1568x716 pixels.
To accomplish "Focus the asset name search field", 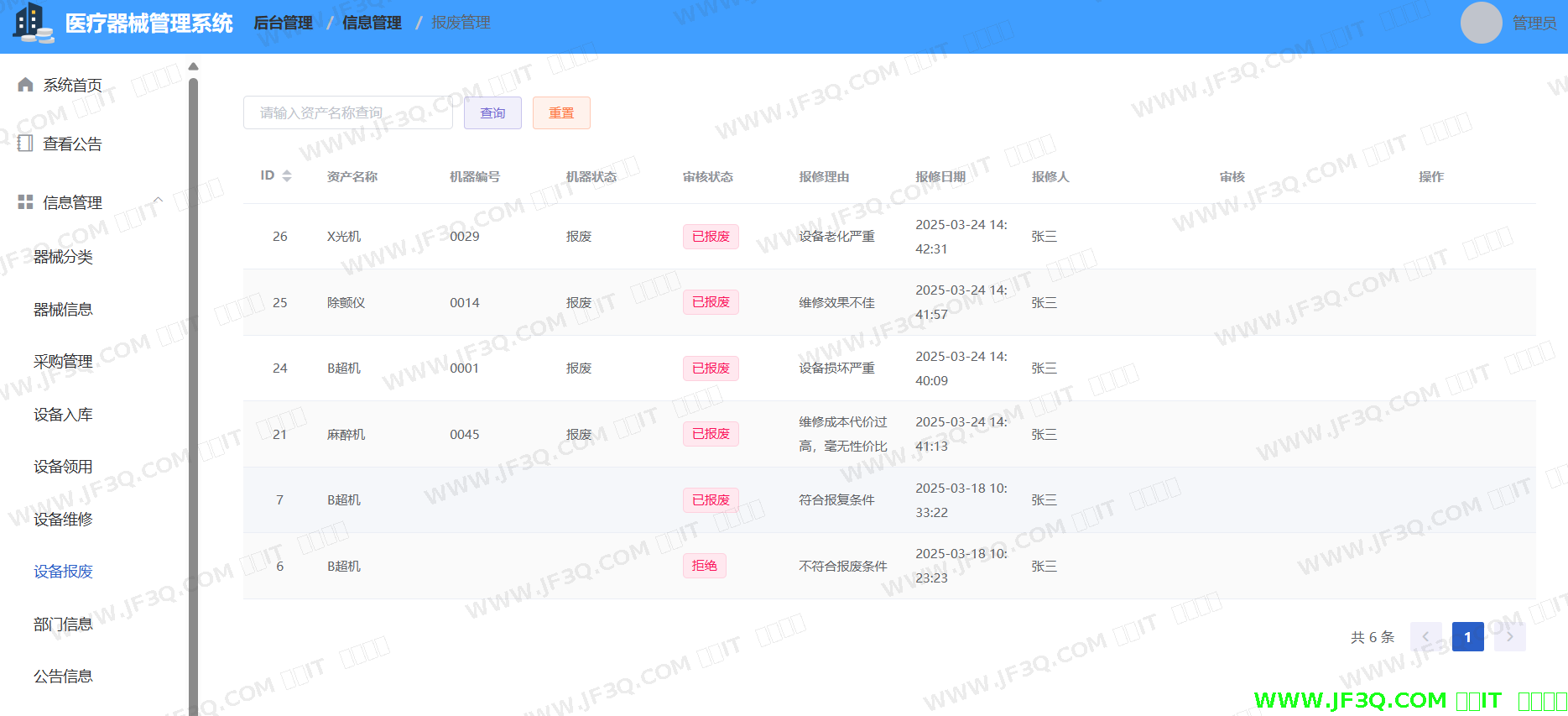I will click(x=347, y=113).
